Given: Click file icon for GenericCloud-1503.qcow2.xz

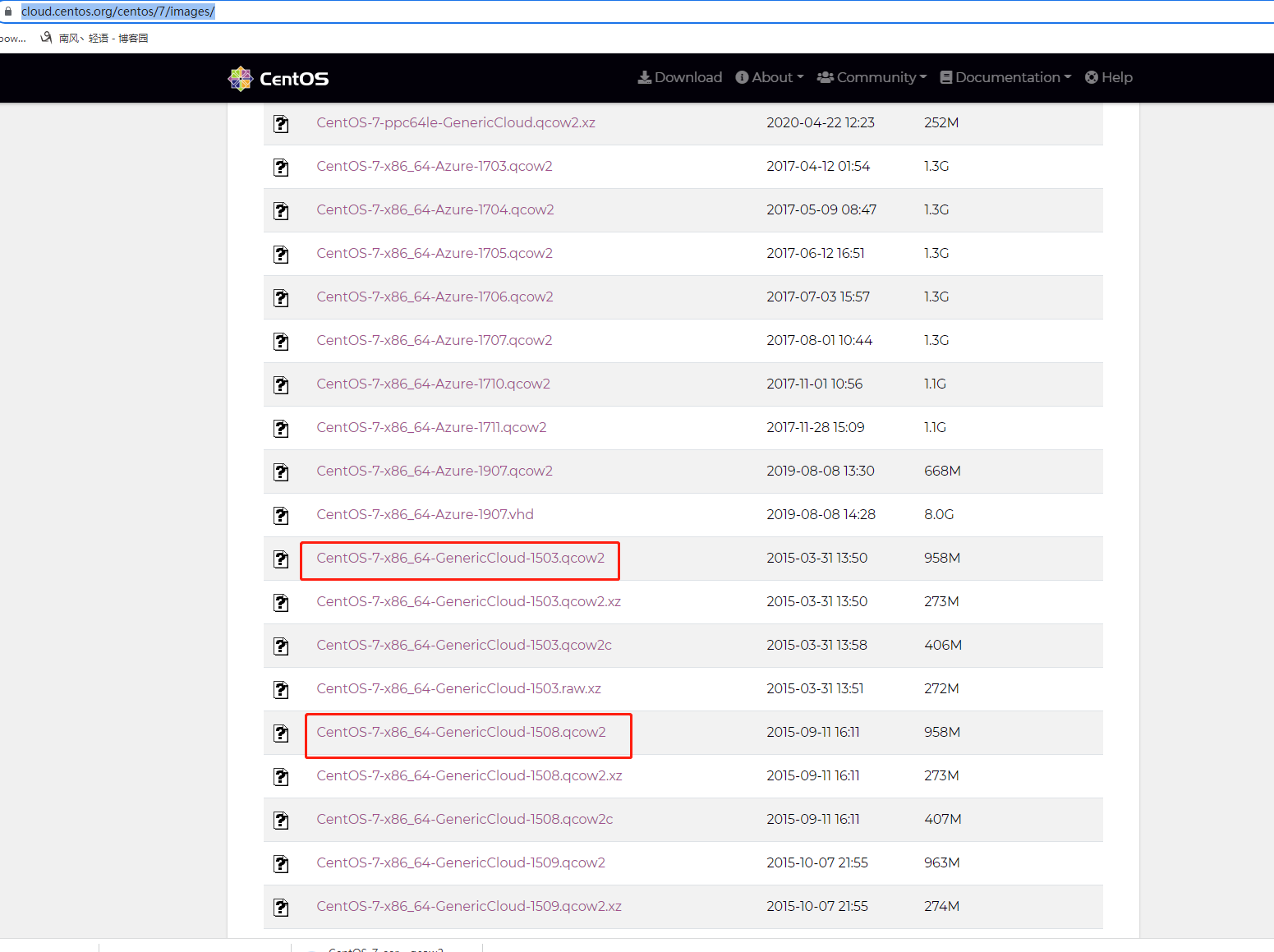Looking at the screenshot, I should pos(281,603).
